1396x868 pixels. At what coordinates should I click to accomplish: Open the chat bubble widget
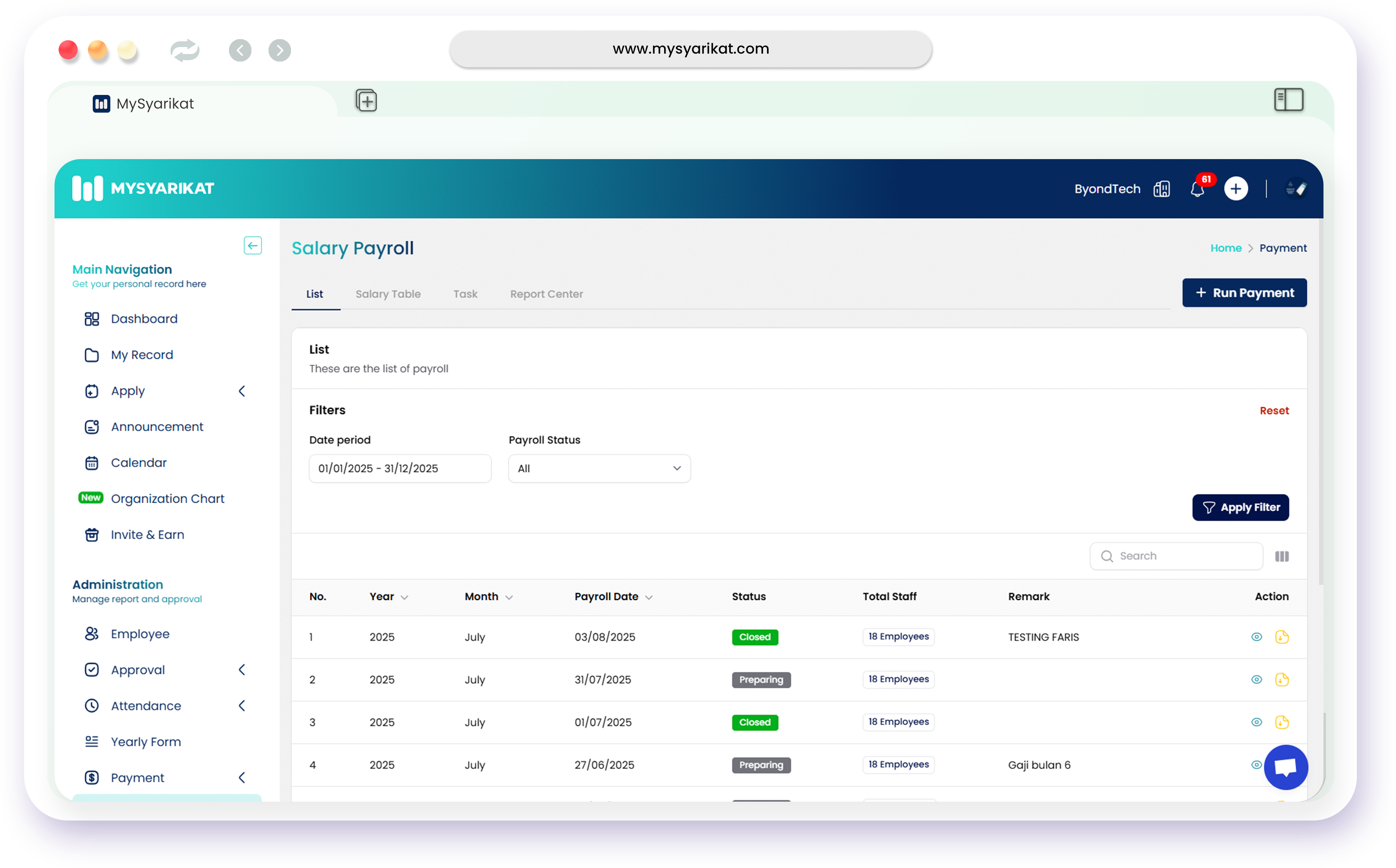click(1286, 767)
